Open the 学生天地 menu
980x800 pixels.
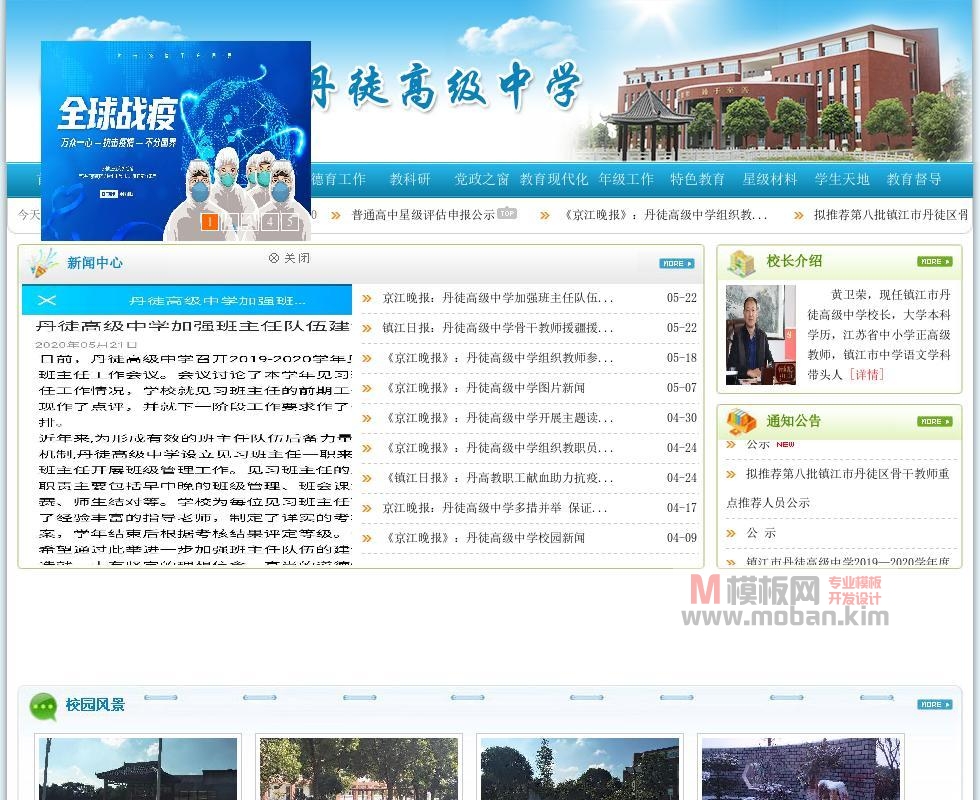tap(842, 179)
